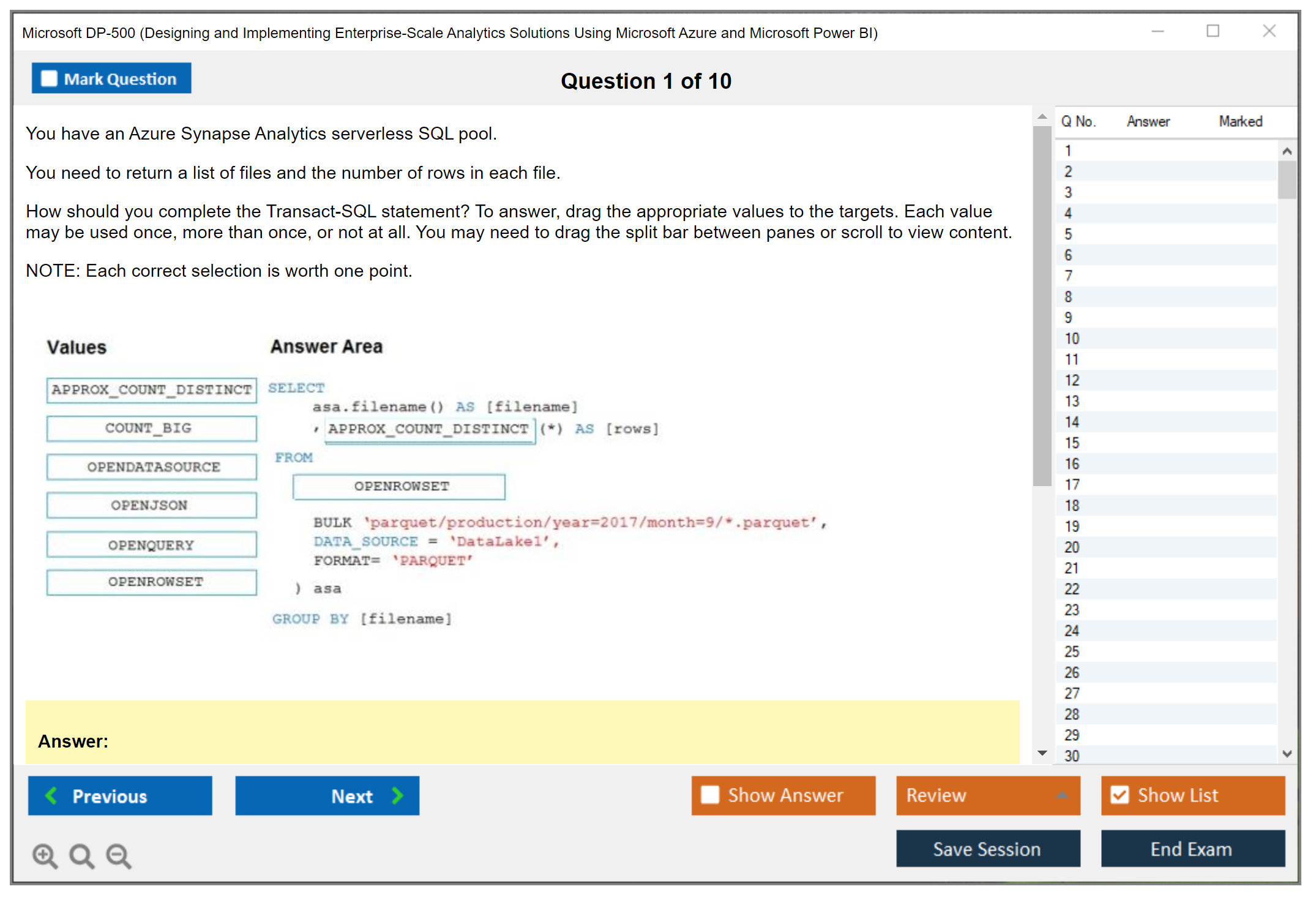
Task: Check the Mark Question checkbox
Action: point(49,79)
